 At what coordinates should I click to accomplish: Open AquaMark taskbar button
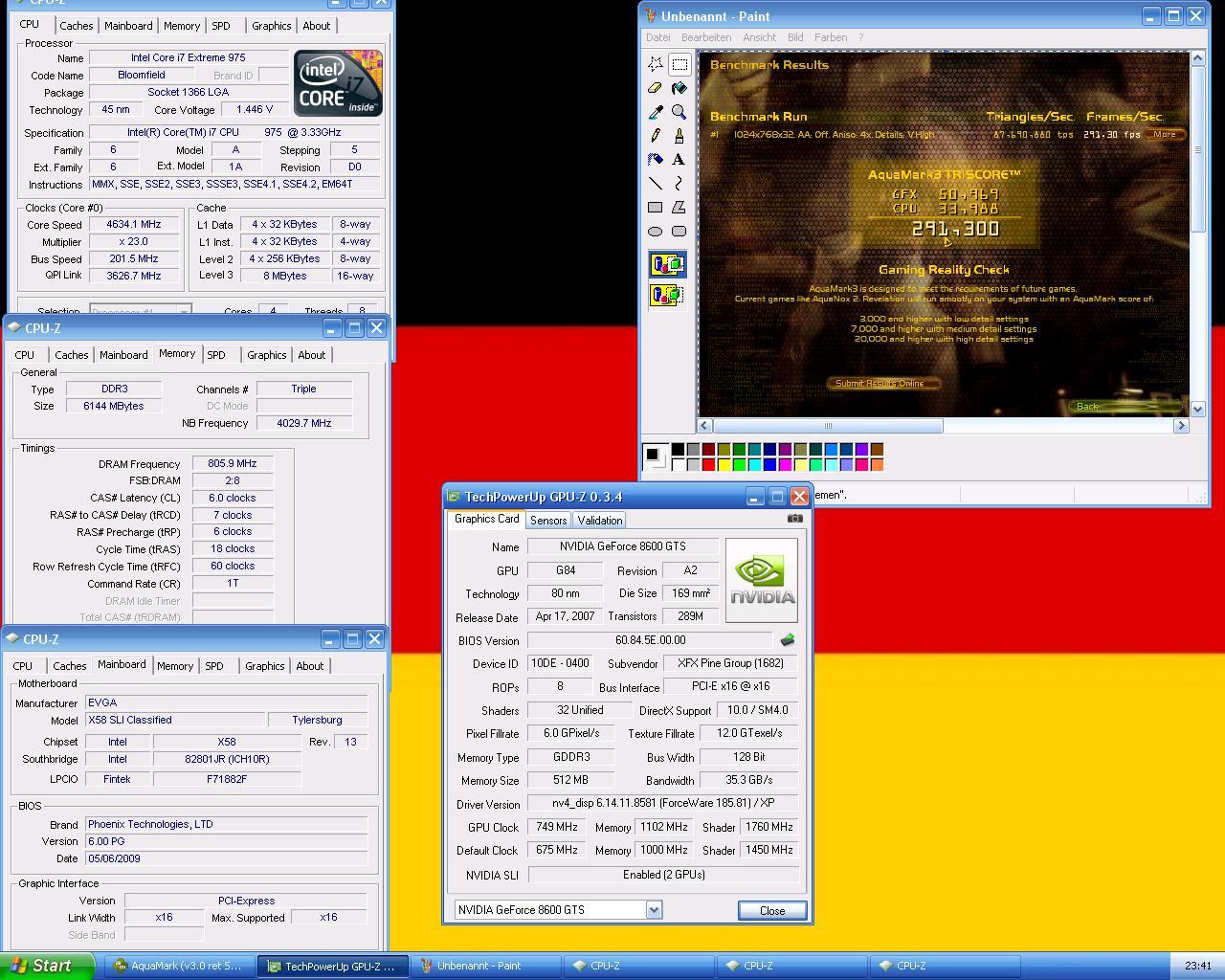tap(179, 966)
